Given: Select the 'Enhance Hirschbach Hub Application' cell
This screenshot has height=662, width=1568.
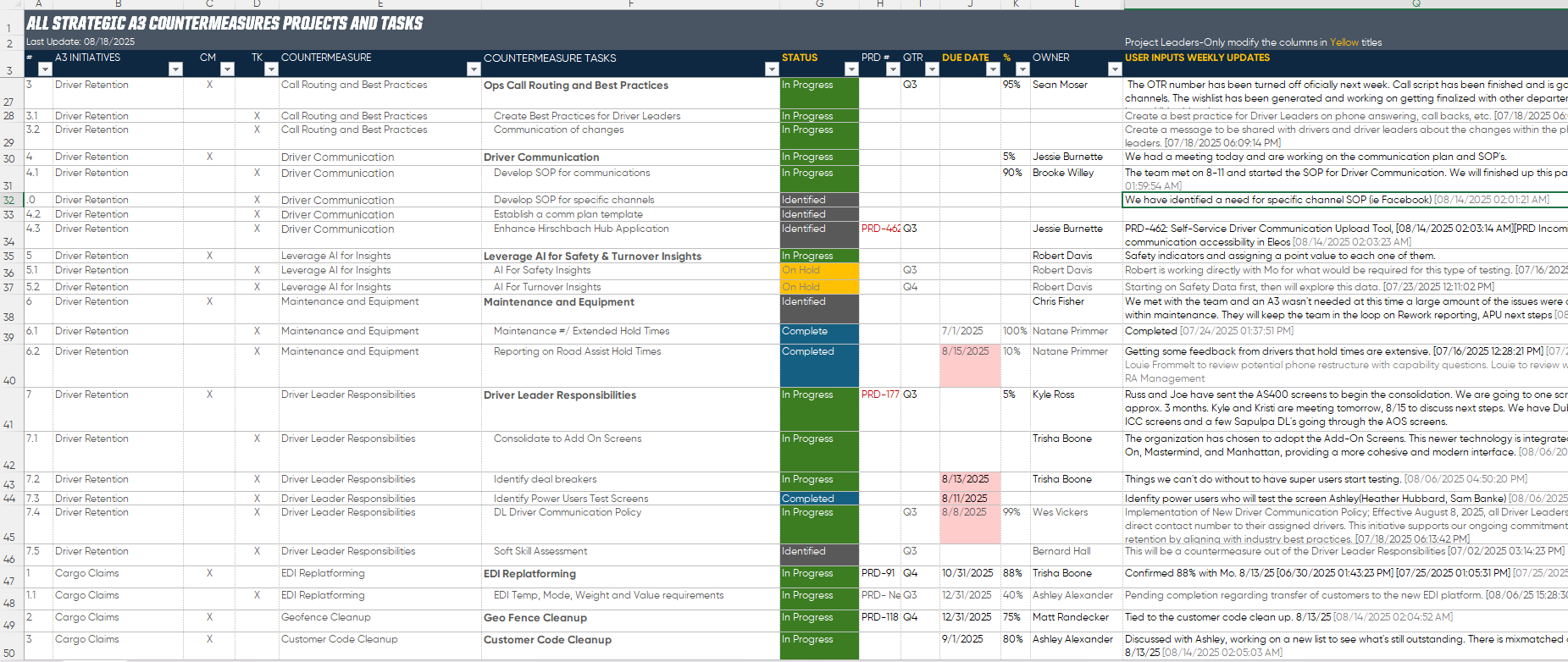Looking at the screenshot, I should point(630,235).
